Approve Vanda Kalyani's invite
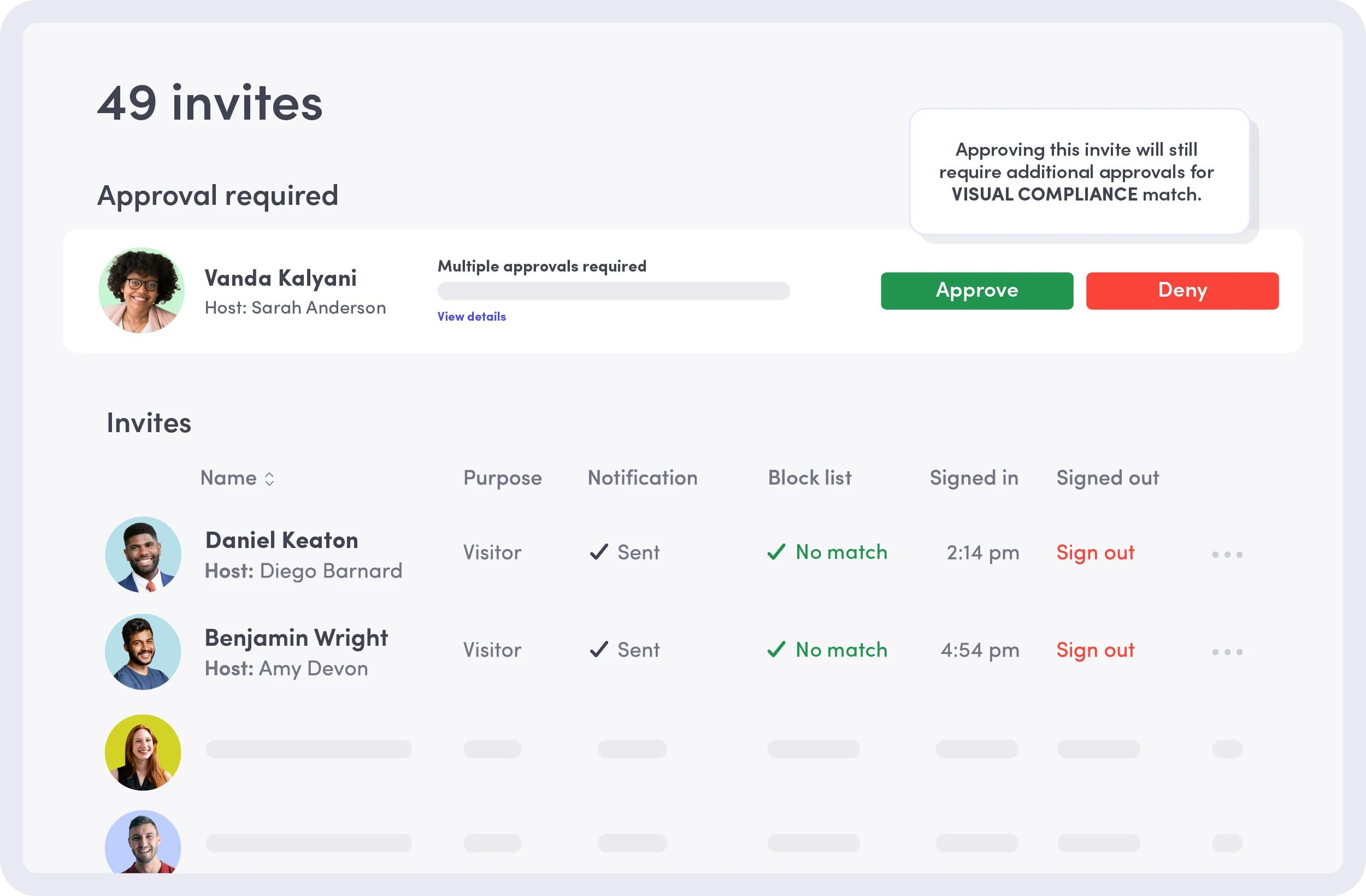The image size is (1366, 896). (x=977, y=291)
